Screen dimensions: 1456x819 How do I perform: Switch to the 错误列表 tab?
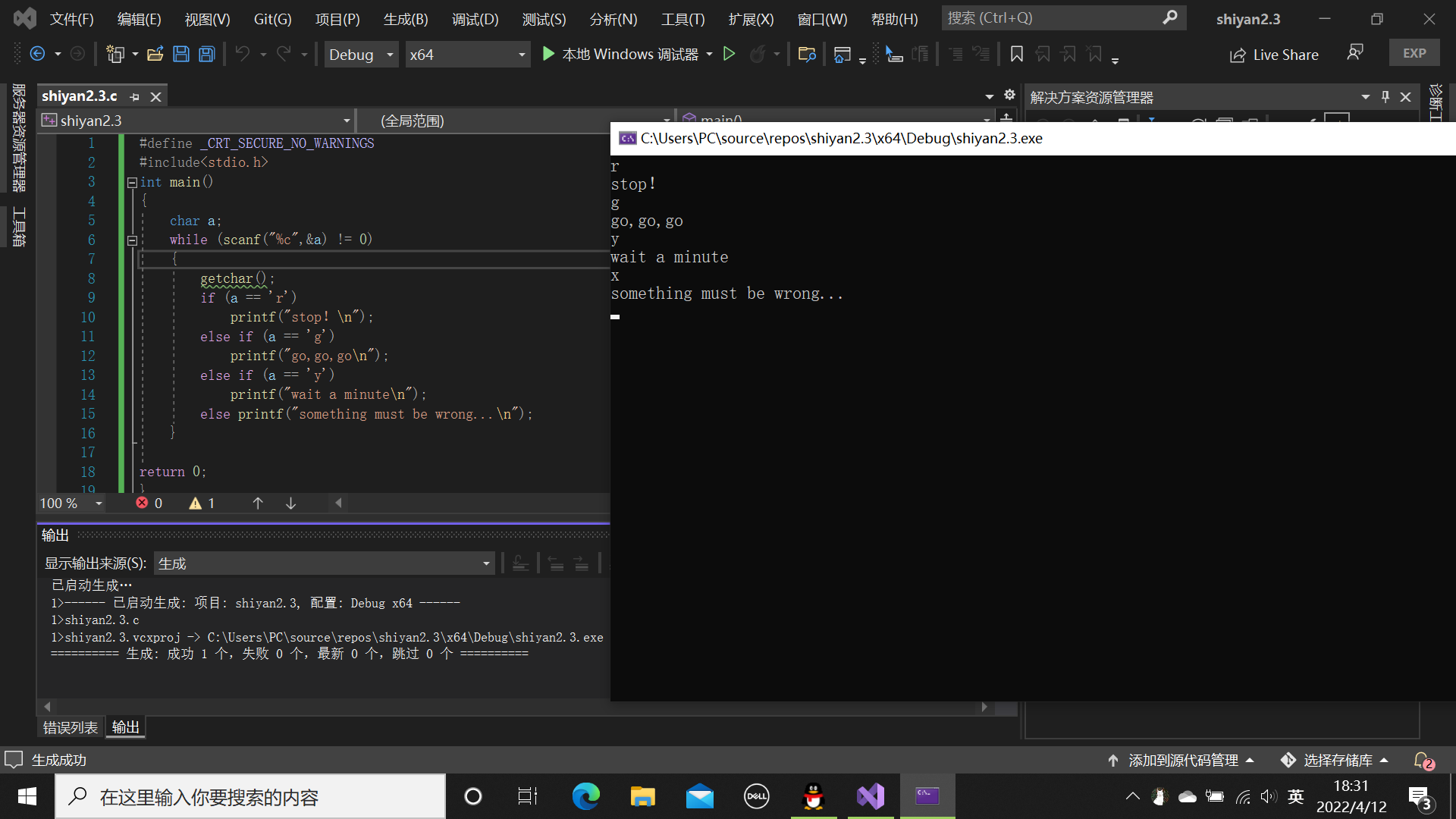[71, 727]
